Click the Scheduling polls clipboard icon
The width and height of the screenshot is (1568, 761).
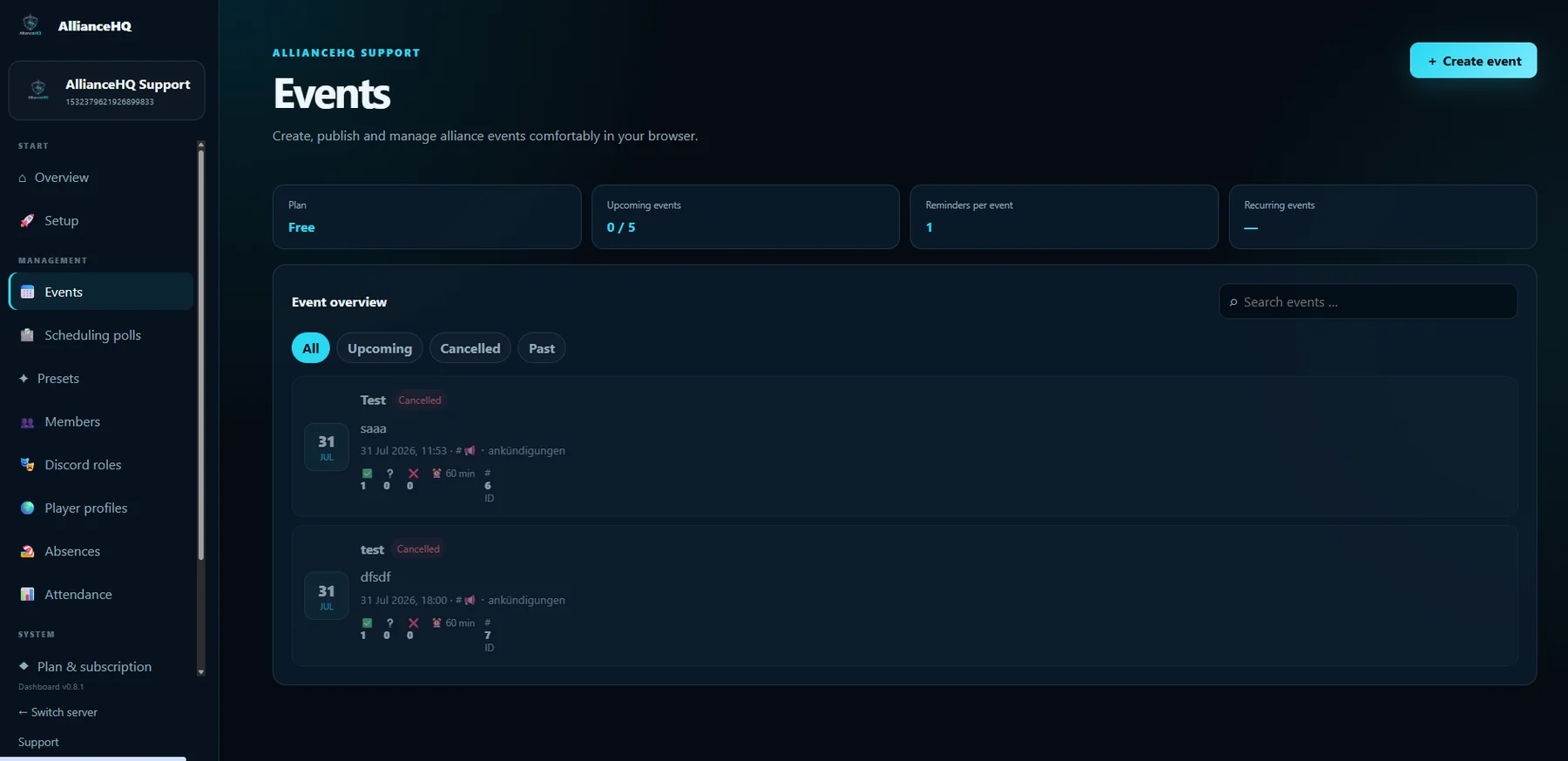[x=27, y=335]
